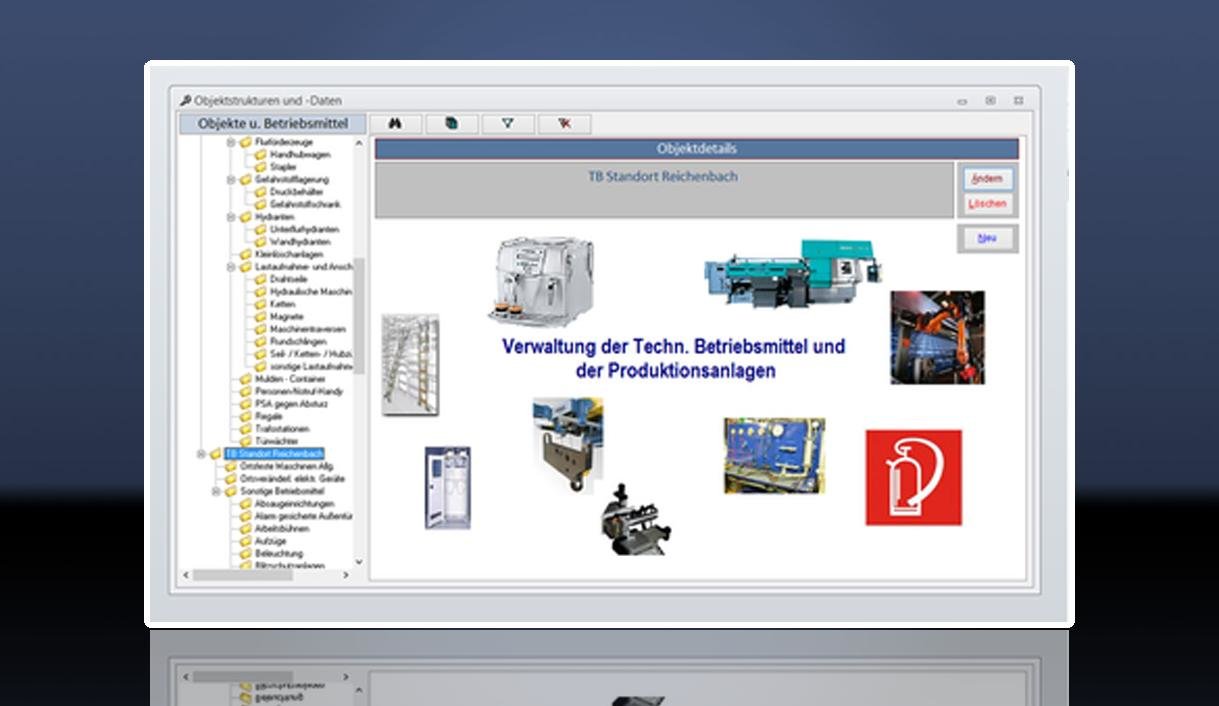This screenshot has width=1219, height=706.
Task: Click the Ortsfeste Maschinen Allg. folder icon
Action: tap(231, 467)
